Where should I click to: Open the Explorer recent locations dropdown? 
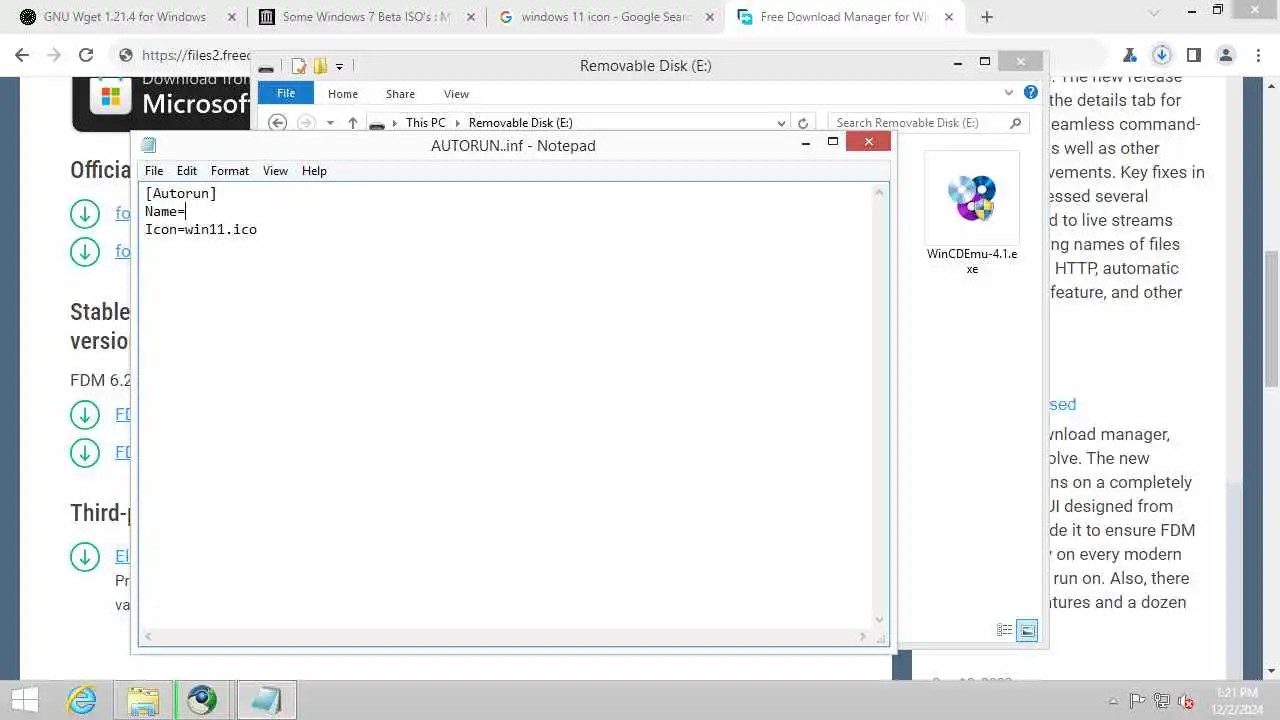coord(330,123)
